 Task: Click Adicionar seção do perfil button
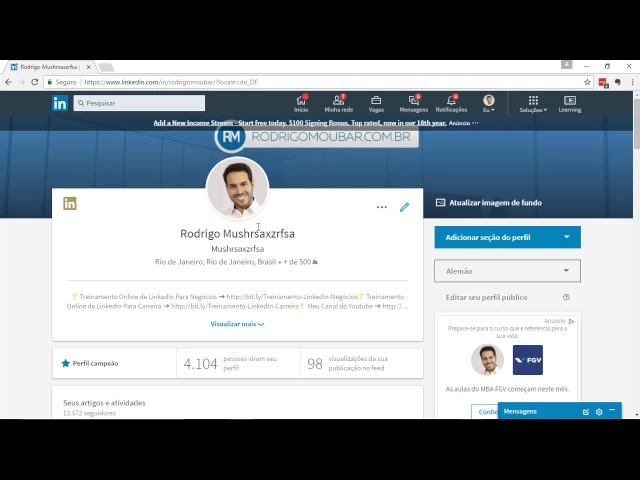click(x=507, y=237)
